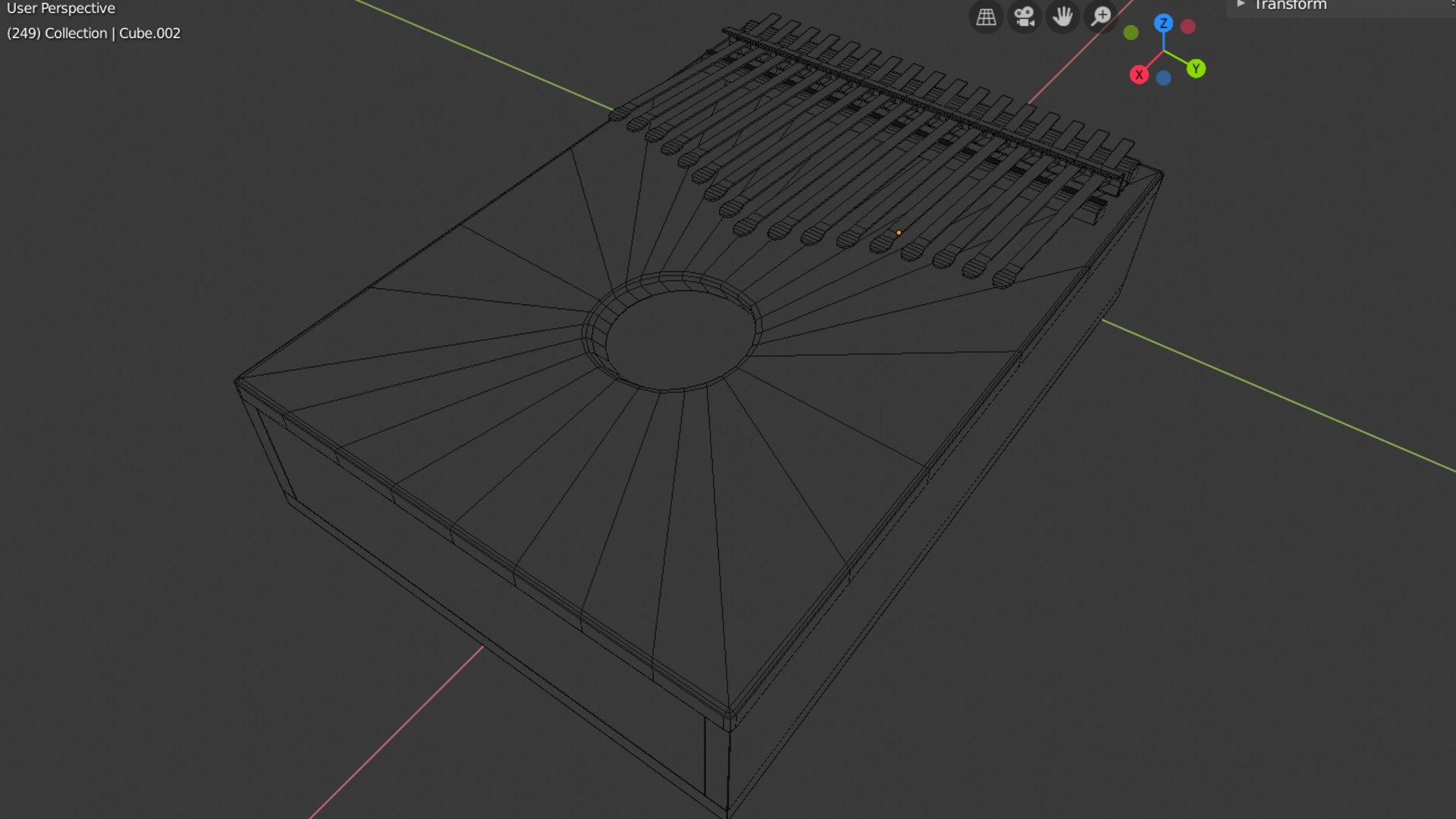Click the unlabeled negative-X dark-red gizmo dot

(x=1188, y=27)
